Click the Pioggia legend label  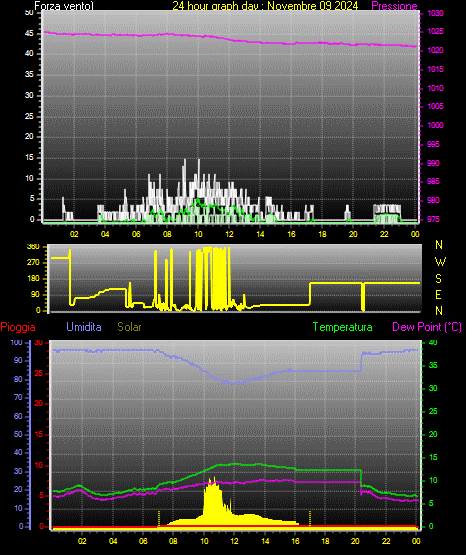(18, 327)
